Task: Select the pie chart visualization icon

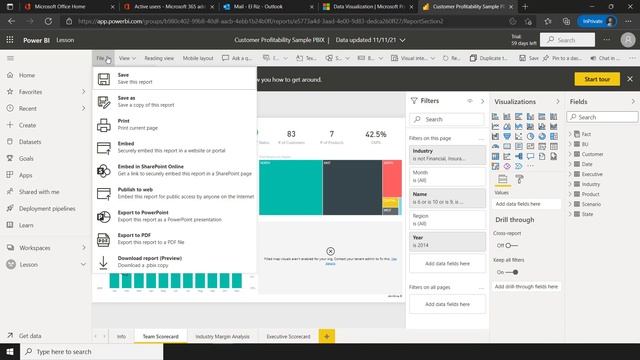Action: tap(530, 136)
